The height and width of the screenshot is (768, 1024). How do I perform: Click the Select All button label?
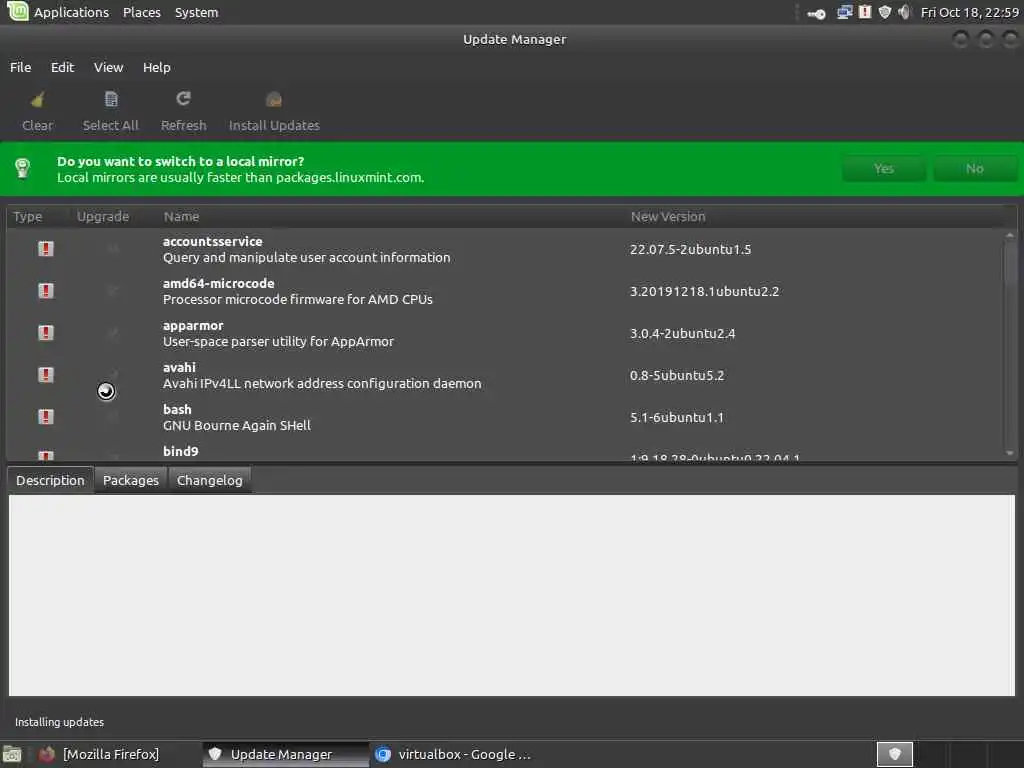tap(110, 125)
